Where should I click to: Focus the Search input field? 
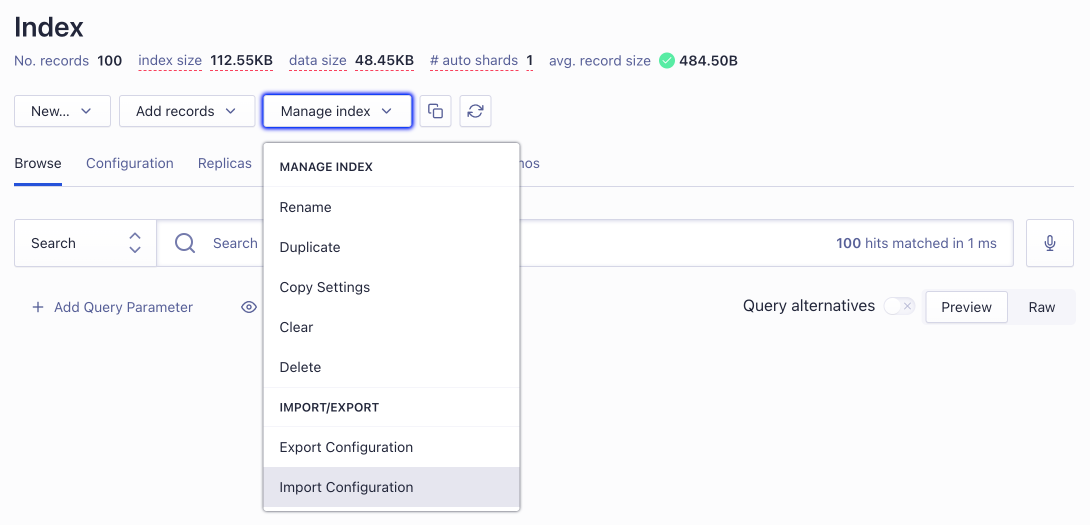pos(584,243)
